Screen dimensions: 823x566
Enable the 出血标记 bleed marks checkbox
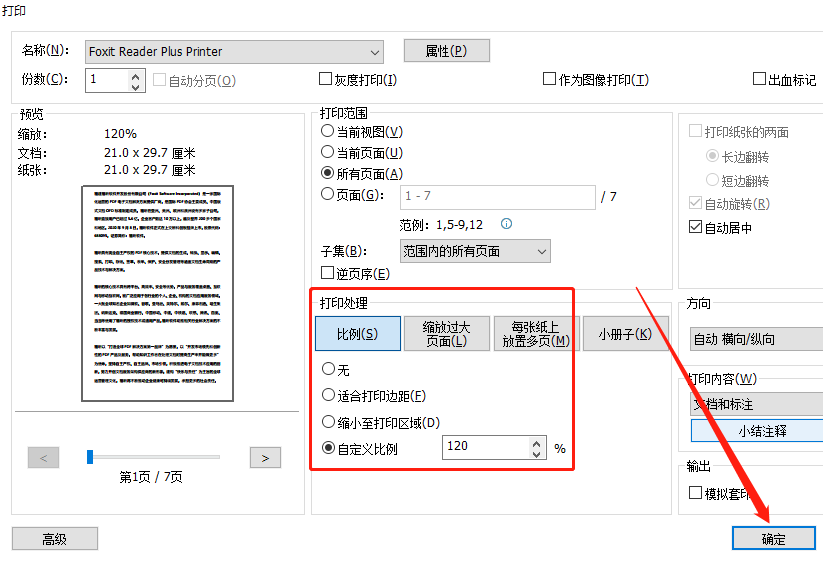(x=759, y=79)
